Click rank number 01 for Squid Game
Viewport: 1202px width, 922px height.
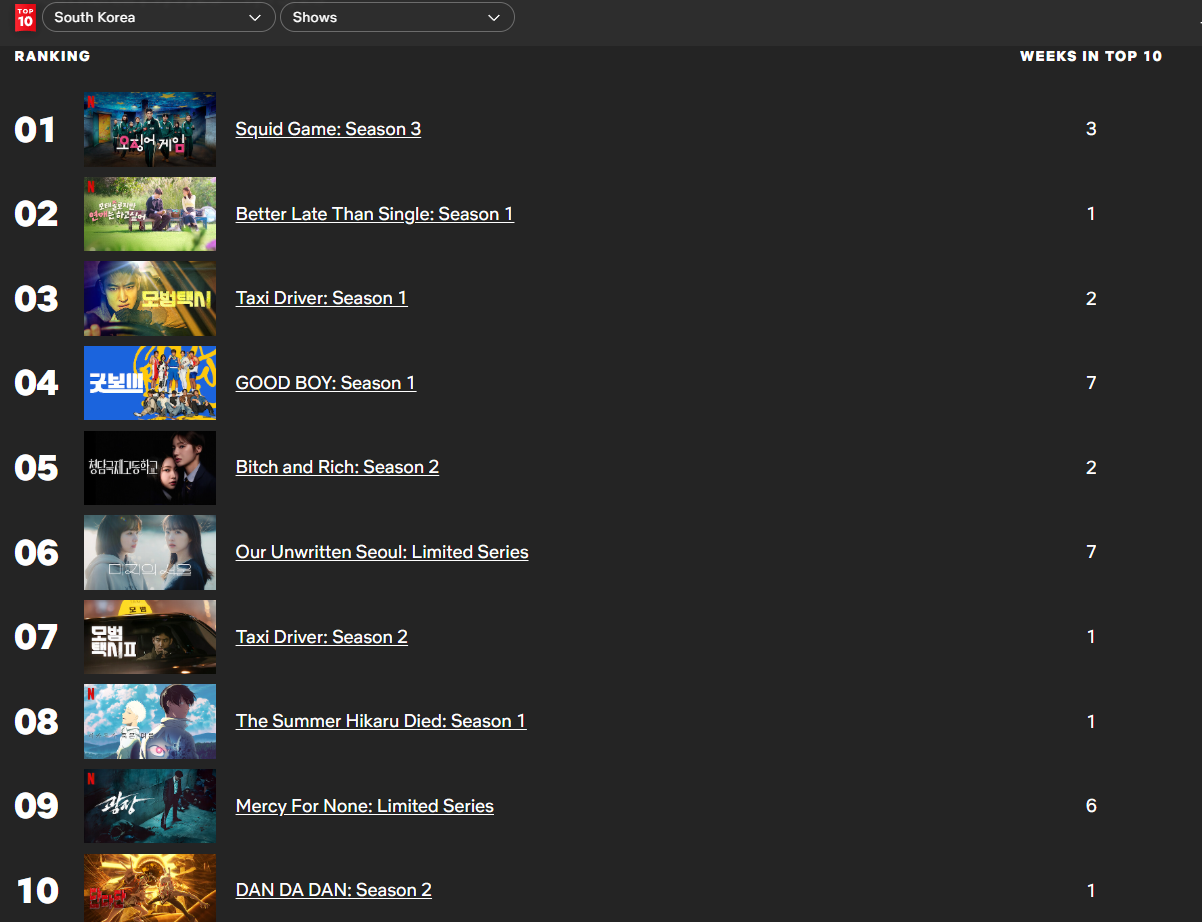35,130
